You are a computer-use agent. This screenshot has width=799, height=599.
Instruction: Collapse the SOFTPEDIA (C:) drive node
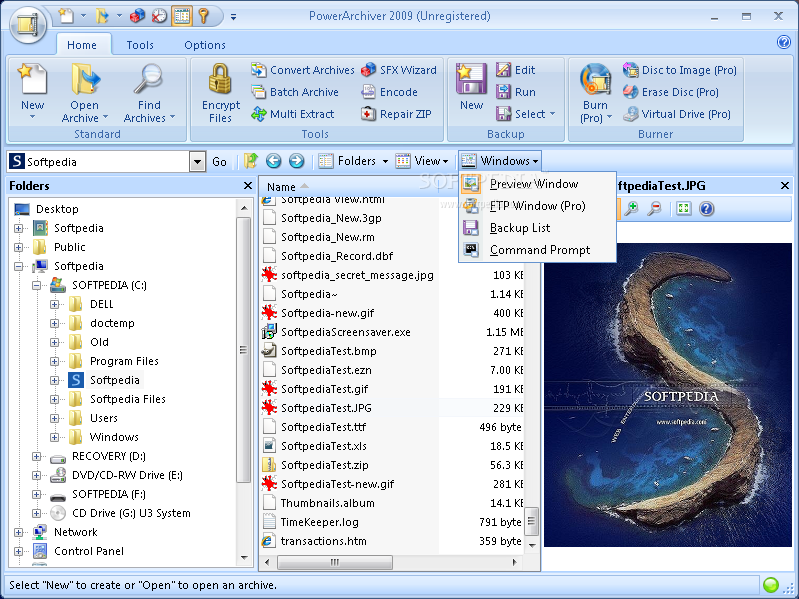tap(36, 285)
